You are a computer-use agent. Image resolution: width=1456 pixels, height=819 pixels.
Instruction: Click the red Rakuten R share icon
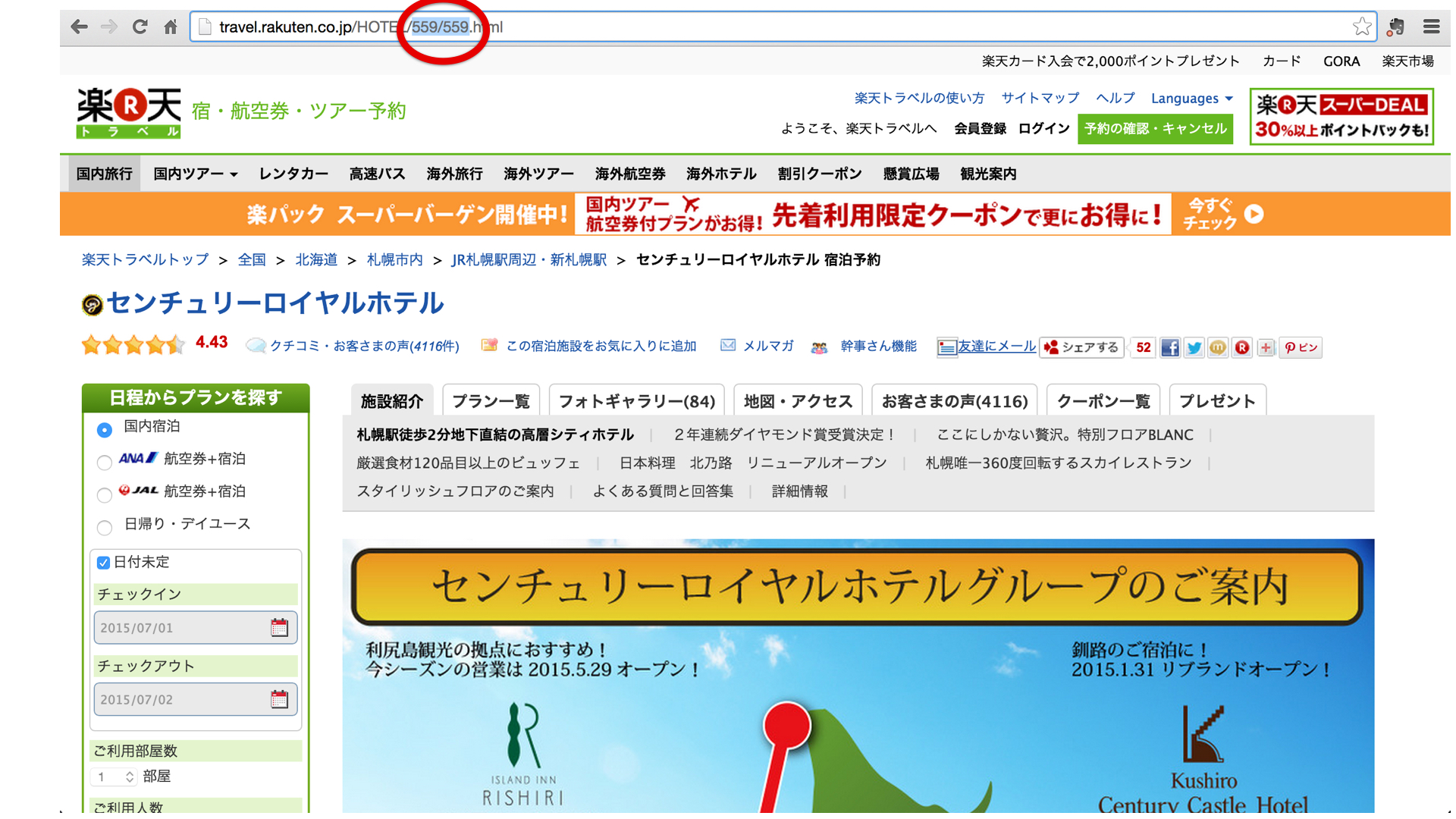pos(1242,347)
